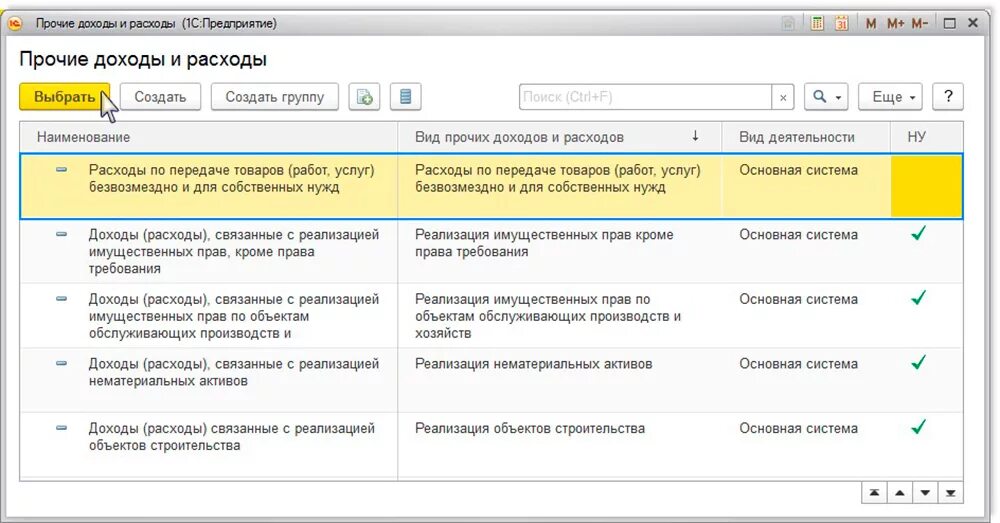The width and height of the screenshot is (1000, 523).
Task: Clear the search field with x button
Action: [x=783, y=98]
